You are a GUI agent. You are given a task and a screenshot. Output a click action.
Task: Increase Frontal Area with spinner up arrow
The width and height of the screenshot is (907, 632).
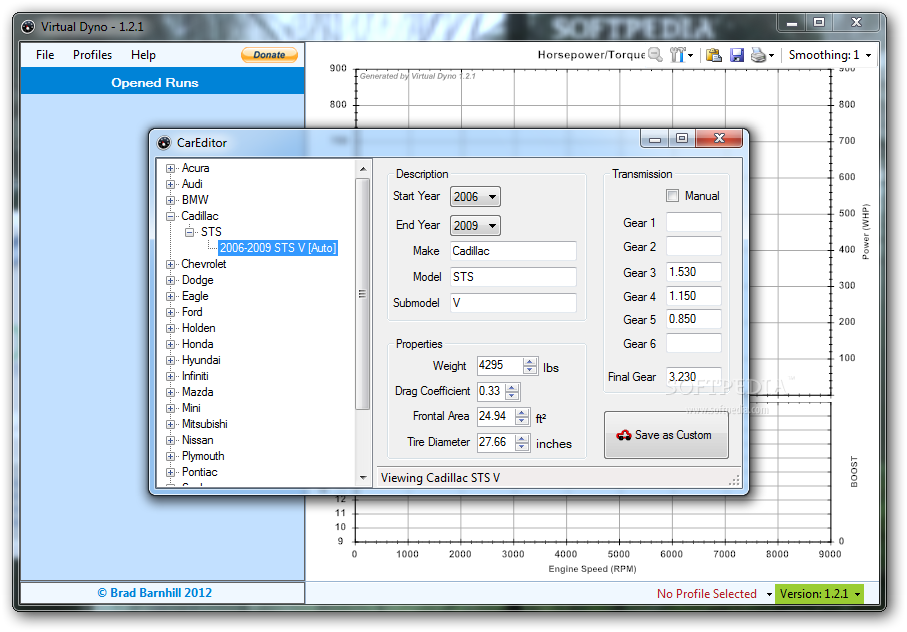pos(522,413)
